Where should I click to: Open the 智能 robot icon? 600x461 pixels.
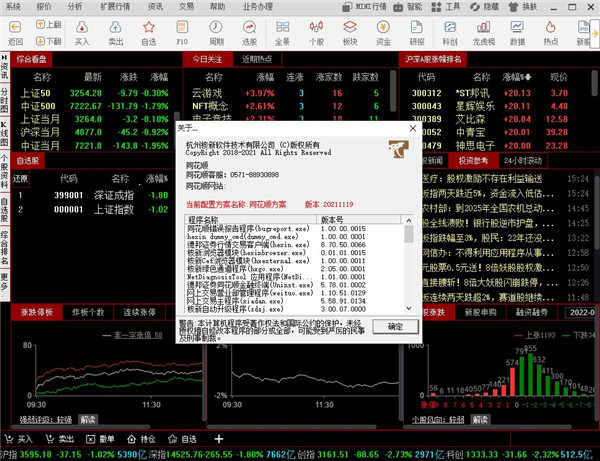(x=398, y=7)
